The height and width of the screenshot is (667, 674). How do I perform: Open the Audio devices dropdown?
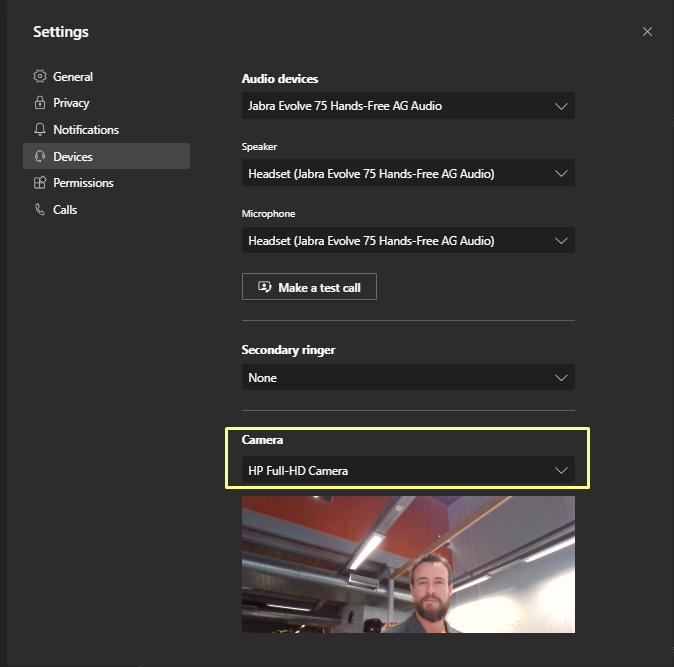coord(408,106)
